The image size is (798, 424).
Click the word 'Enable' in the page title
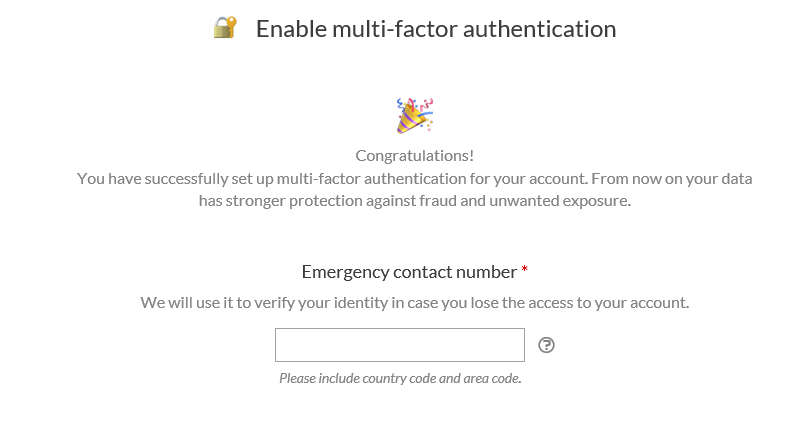(291, 29)
